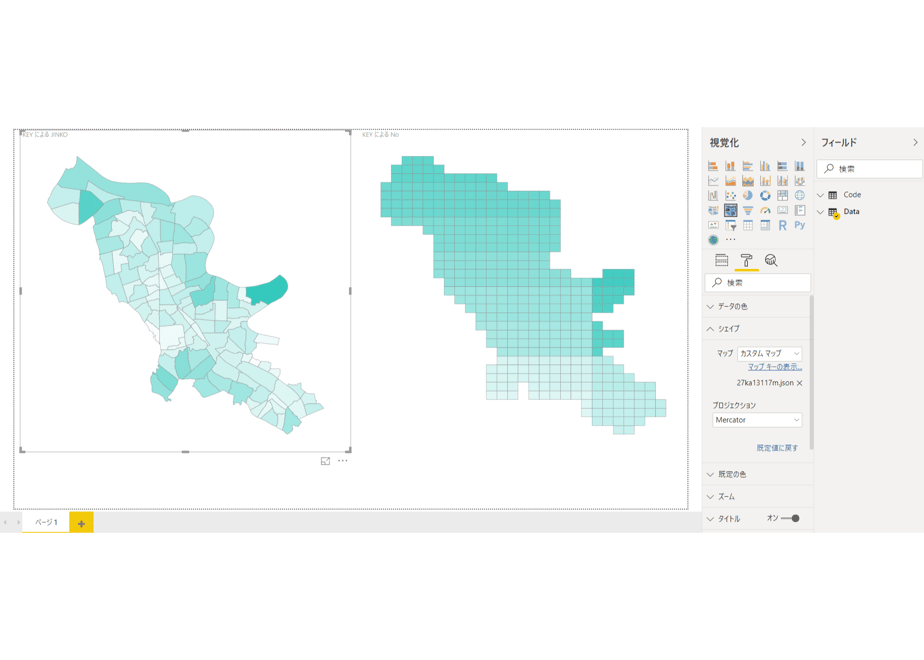Expand the Code table in Fields
The image size is (924, 660).
pyautogui.click(x=820, y=195)
